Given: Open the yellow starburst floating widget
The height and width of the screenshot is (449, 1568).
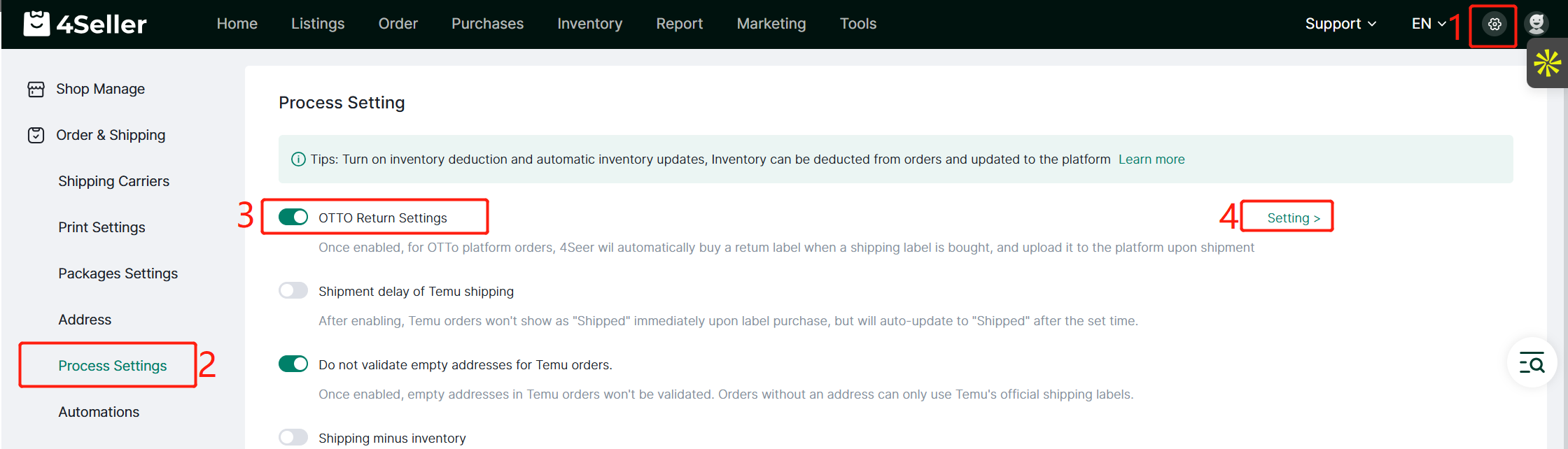Looking at the screenshot, I should 1547,64.
